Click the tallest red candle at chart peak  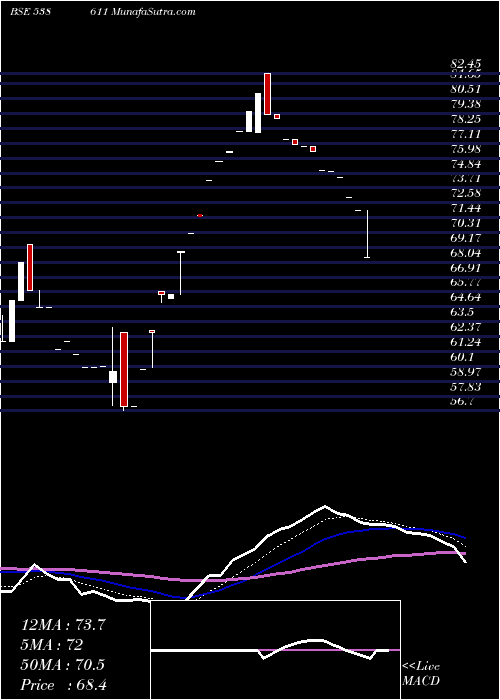click(x=267, y=94)
